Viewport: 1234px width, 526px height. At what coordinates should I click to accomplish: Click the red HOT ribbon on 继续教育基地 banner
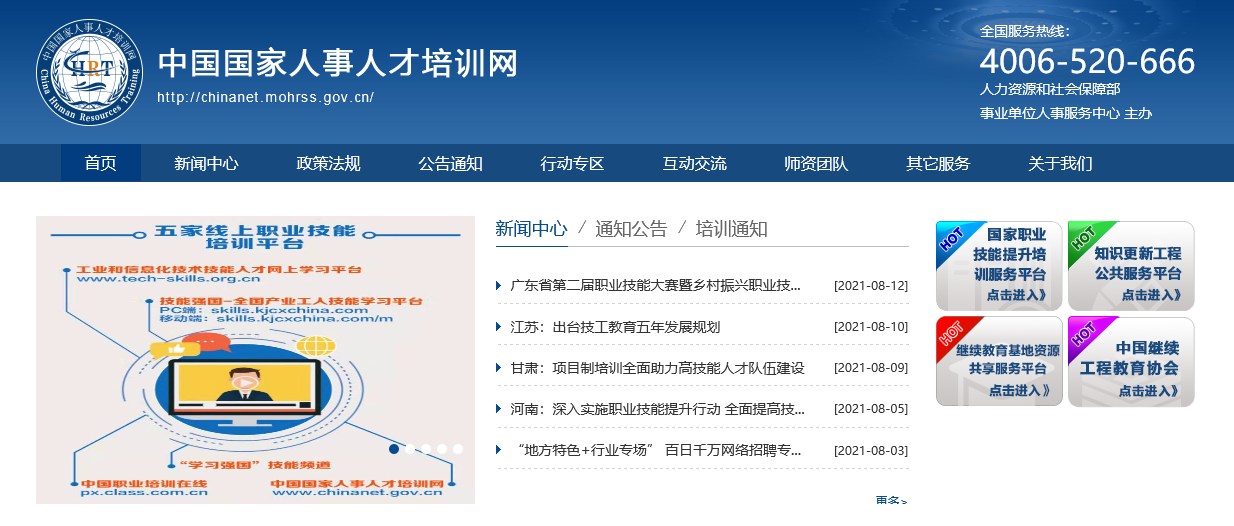(951, 334)
